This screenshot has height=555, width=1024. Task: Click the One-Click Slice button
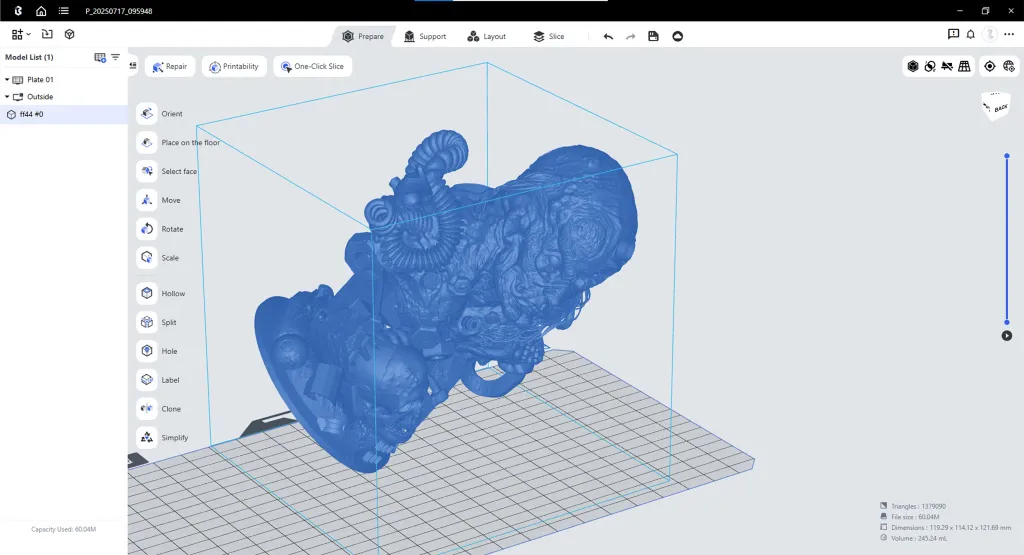[312, 67]
